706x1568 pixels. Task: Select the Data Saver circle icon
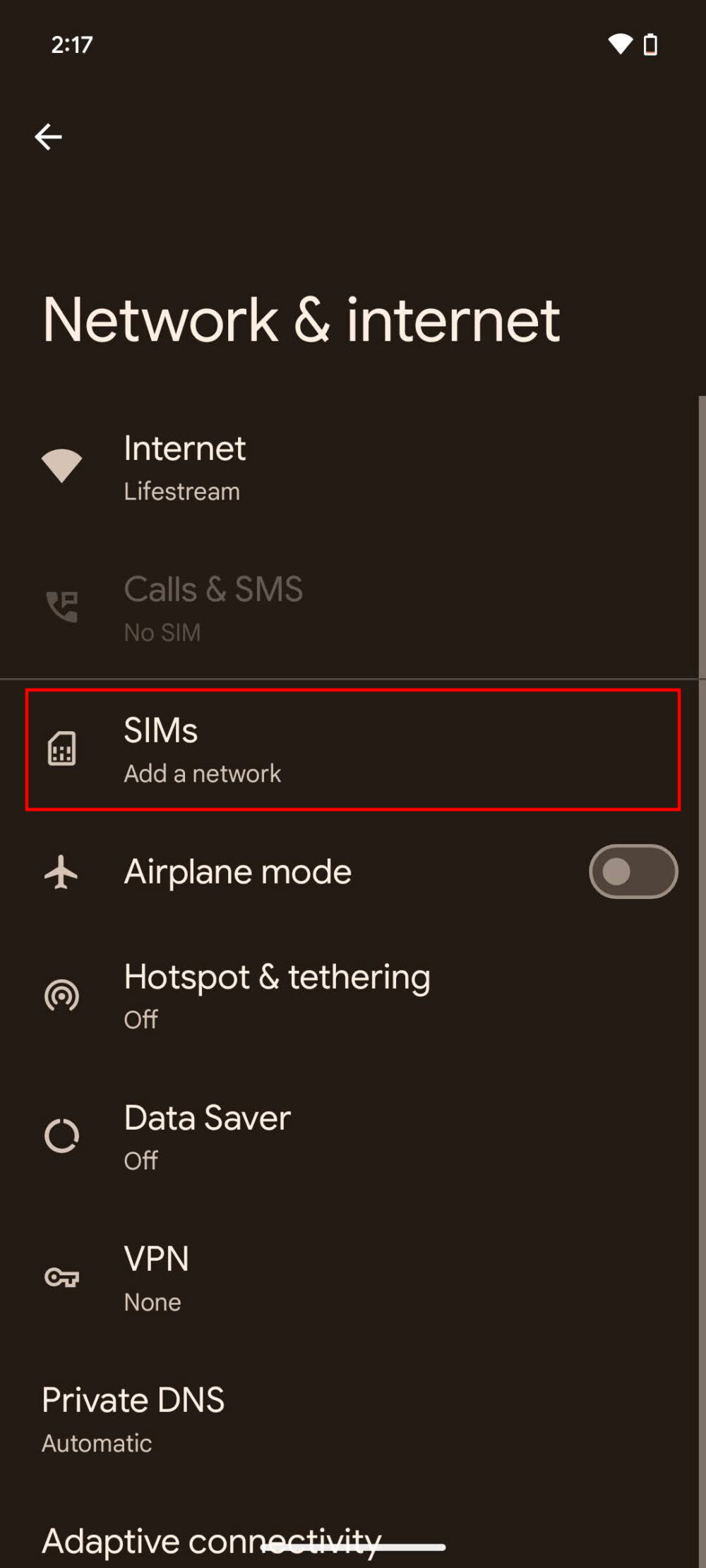point(62,1136)
